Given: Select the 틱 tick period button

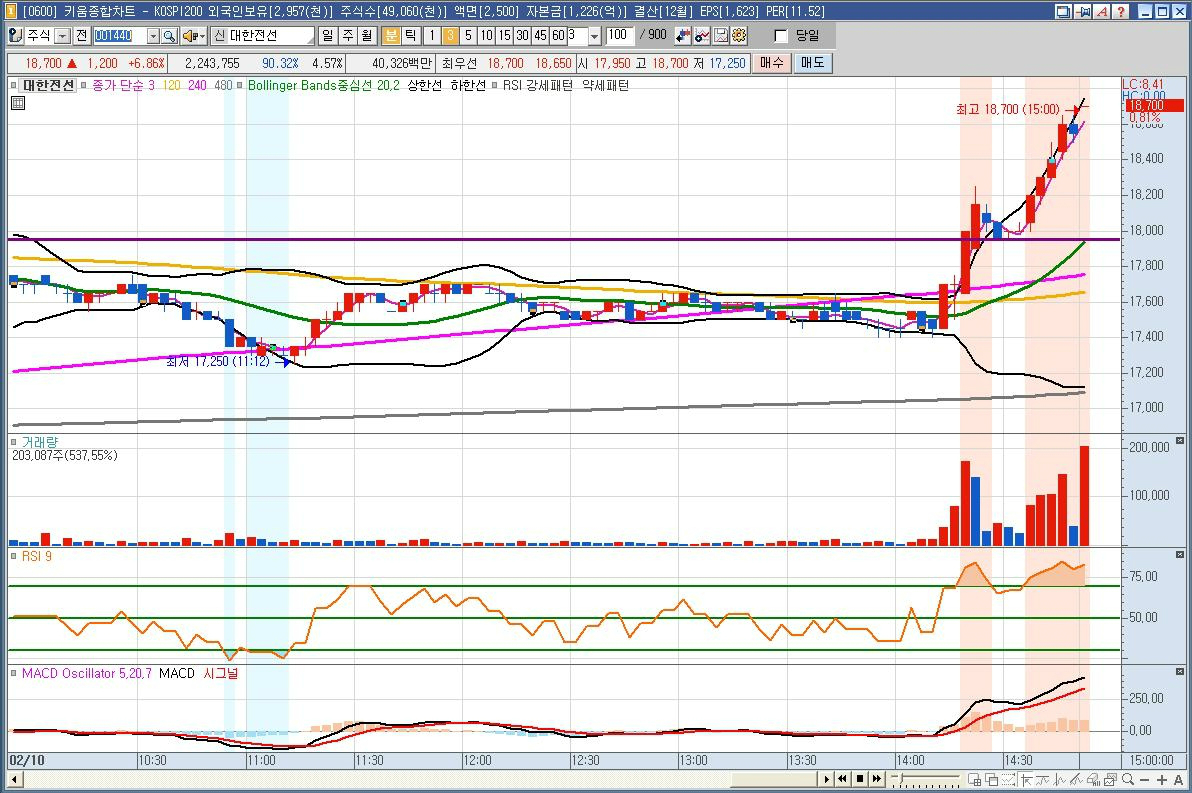Looking at the screenshot, I should (411, 36).
